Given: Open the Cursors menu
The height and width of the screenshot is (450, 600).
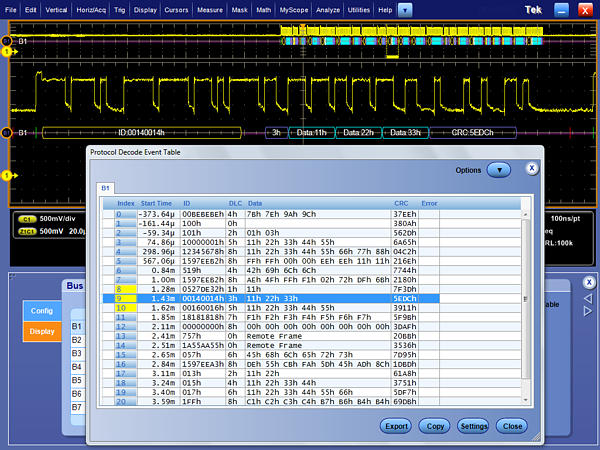Looking at the screenshot, I should 176,8.
